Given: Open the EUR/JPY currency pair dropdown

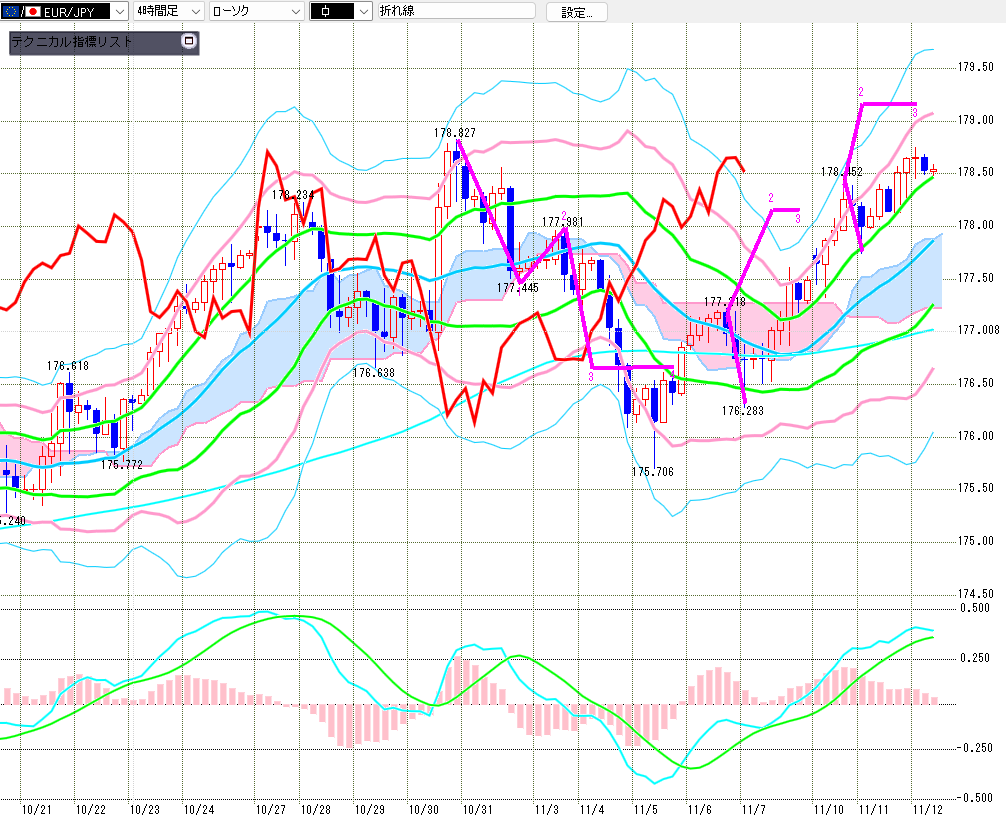Looking at the screenshot, I should click(118, 12).
